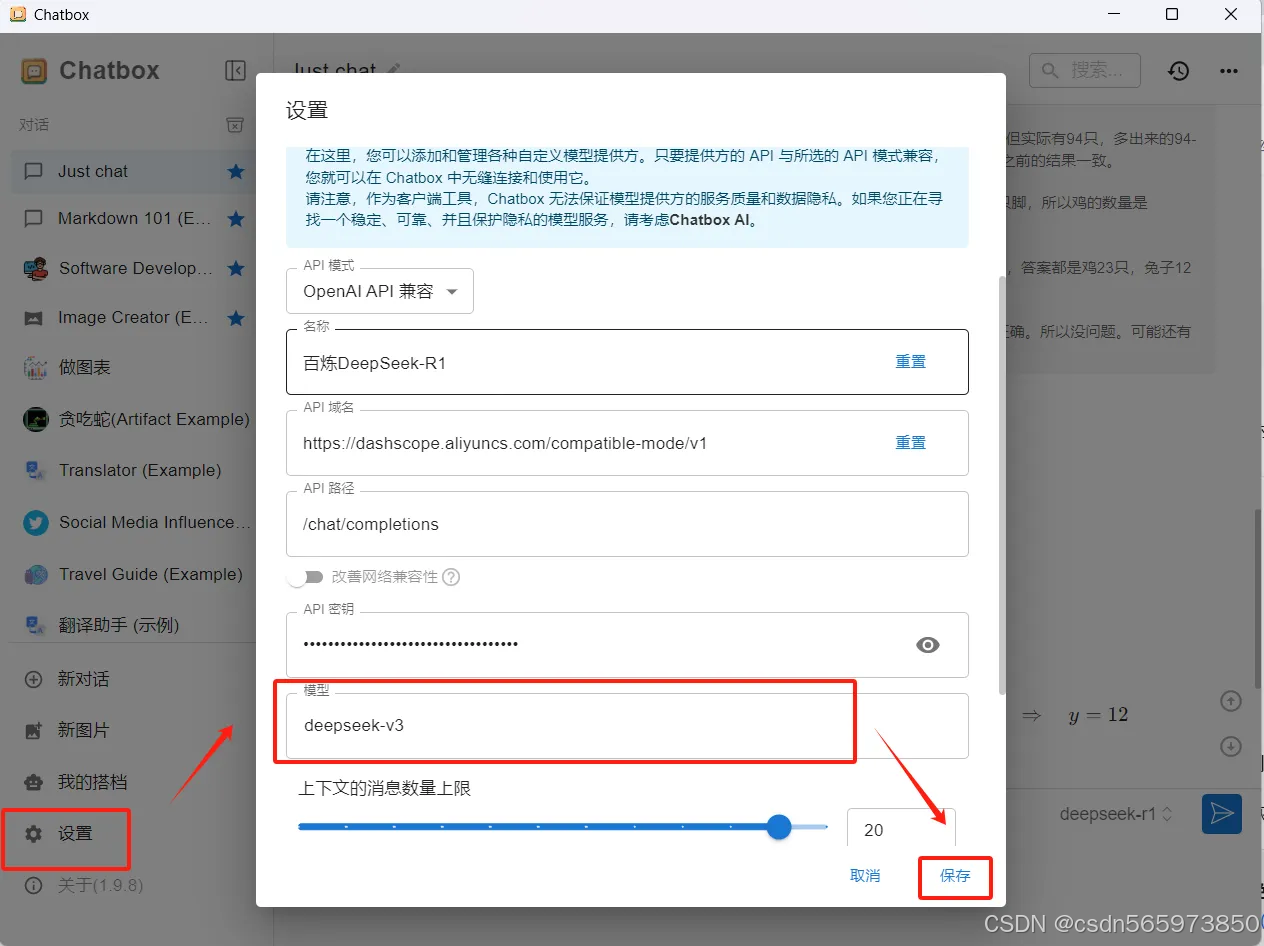Open the API 模式 dropdown
Screen dimensions: 1264x946
(x=380, y=291)
